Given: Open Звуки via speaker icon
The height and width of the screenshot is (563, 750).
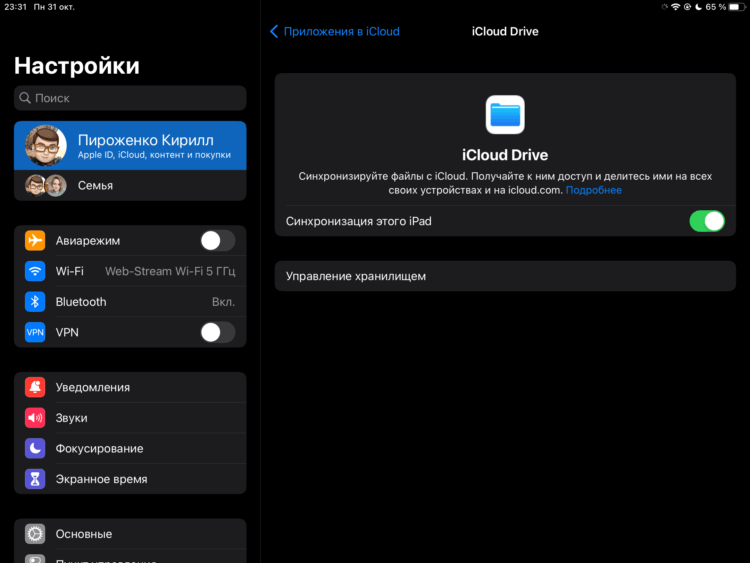Looking at the screenshot, I should [x=35, y=418].
